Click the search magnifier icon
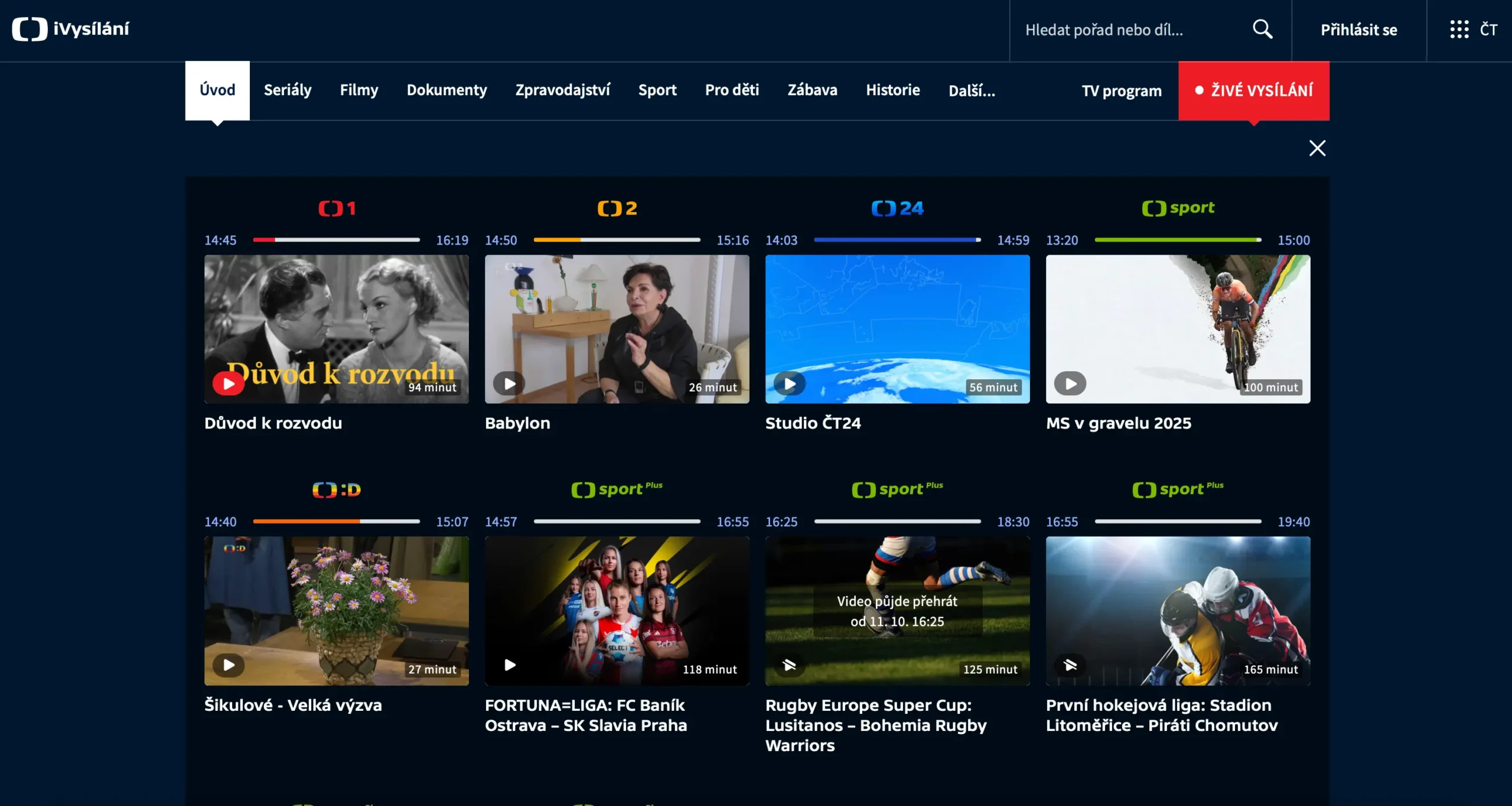This screenshot has height=806, width=1512. tap(1262, 30)
